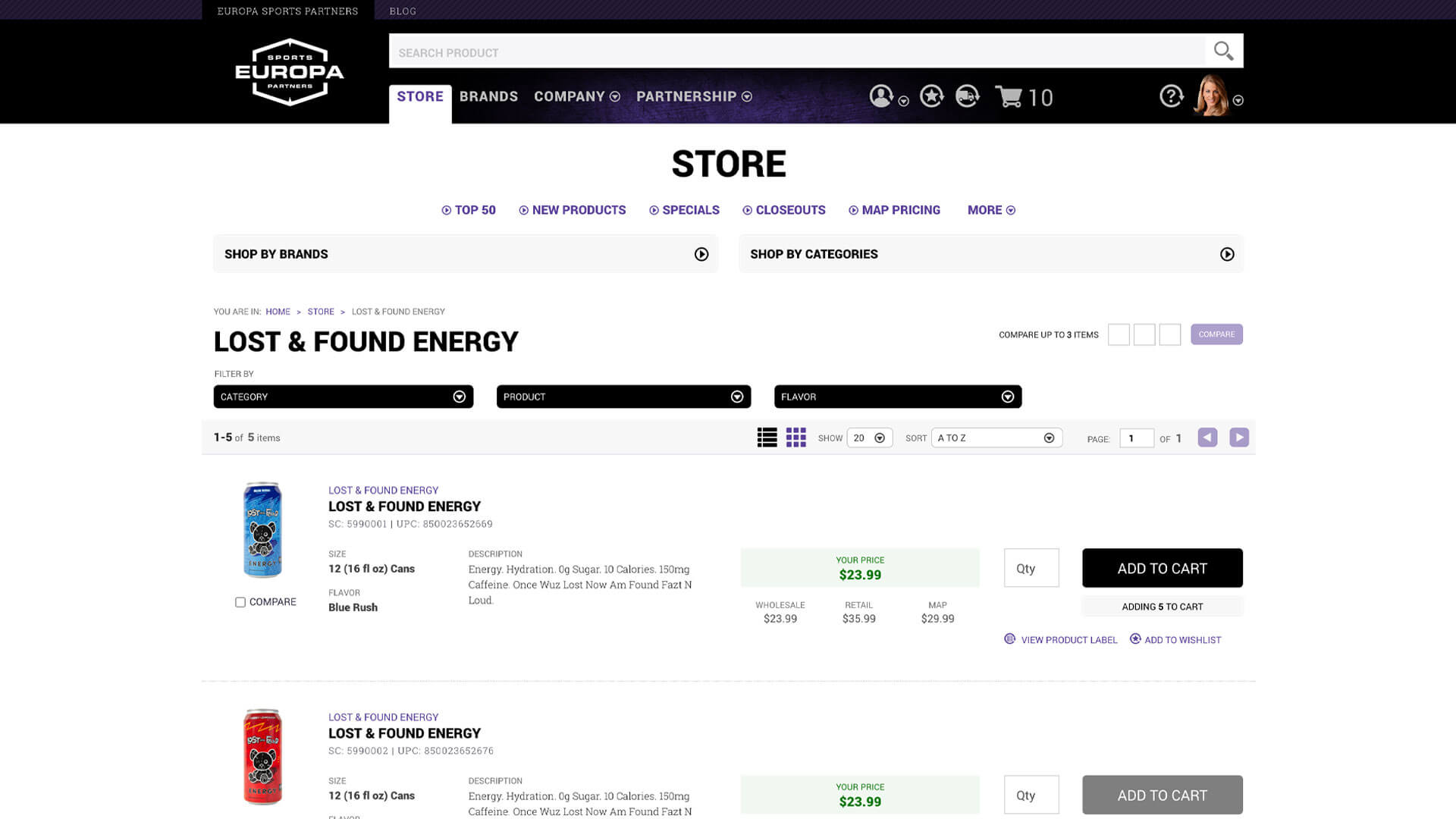
Task: Open the Category filter dropdown
Action: (x=343, y=397)
